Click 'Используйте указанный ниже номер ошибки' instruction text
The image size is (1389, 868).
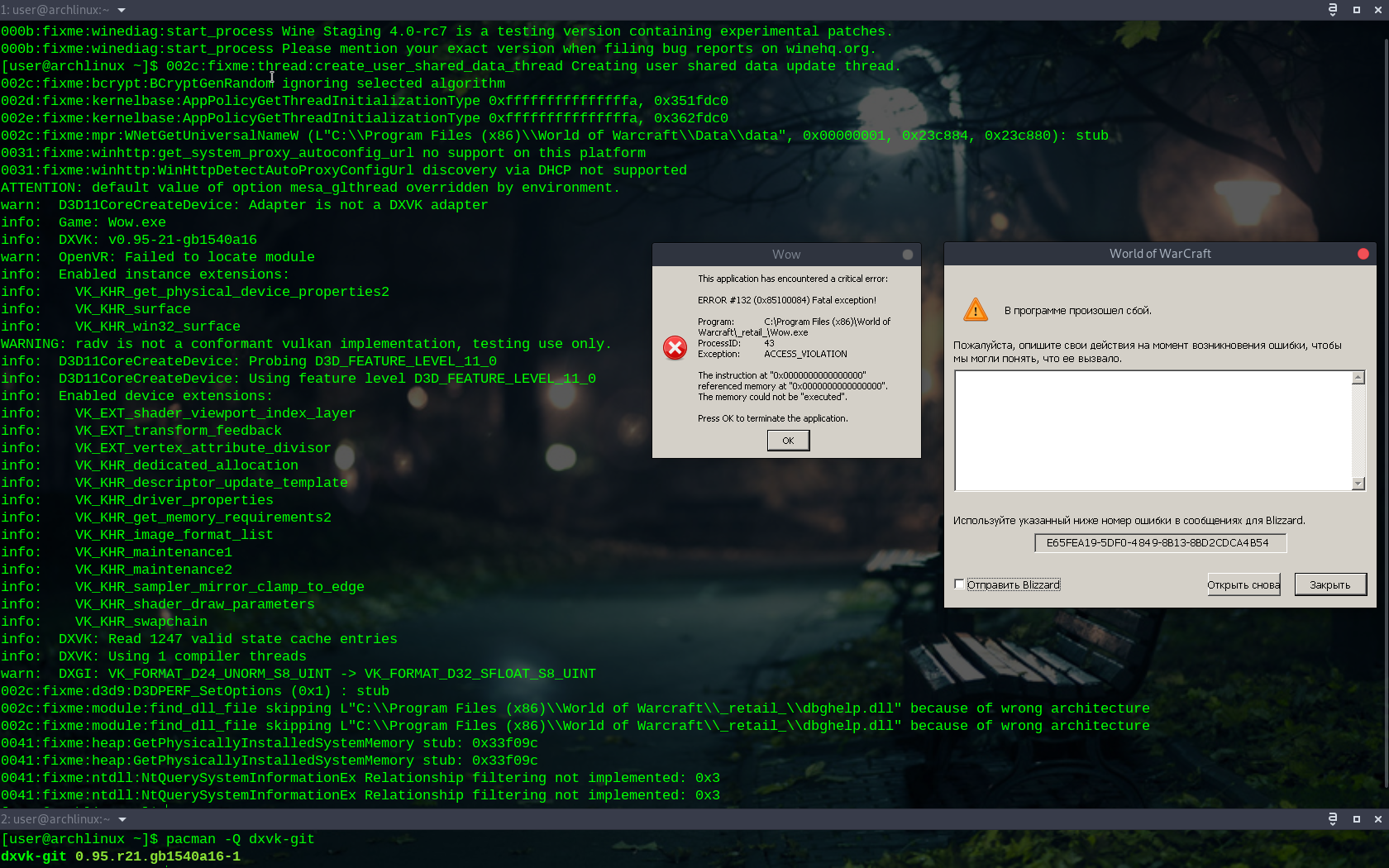[1129, 521]
